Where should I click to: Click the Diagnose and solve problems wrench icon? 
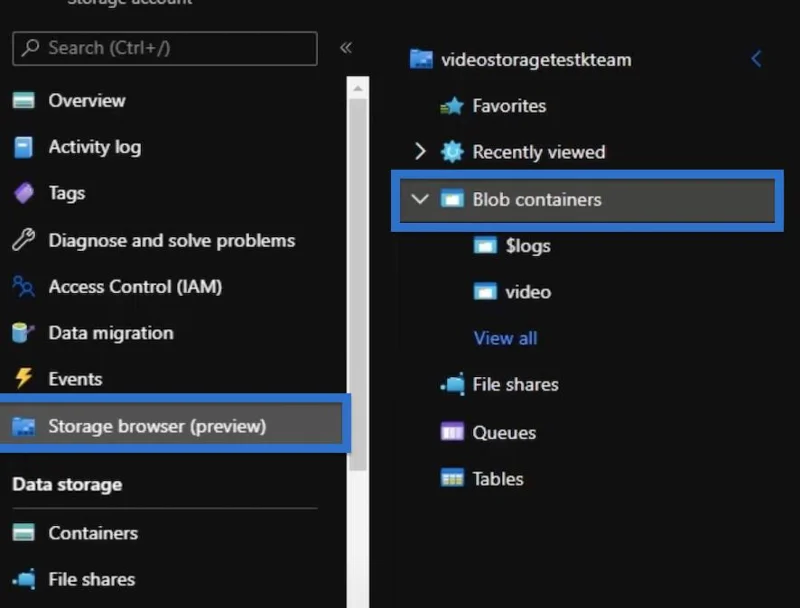(23, 240)
